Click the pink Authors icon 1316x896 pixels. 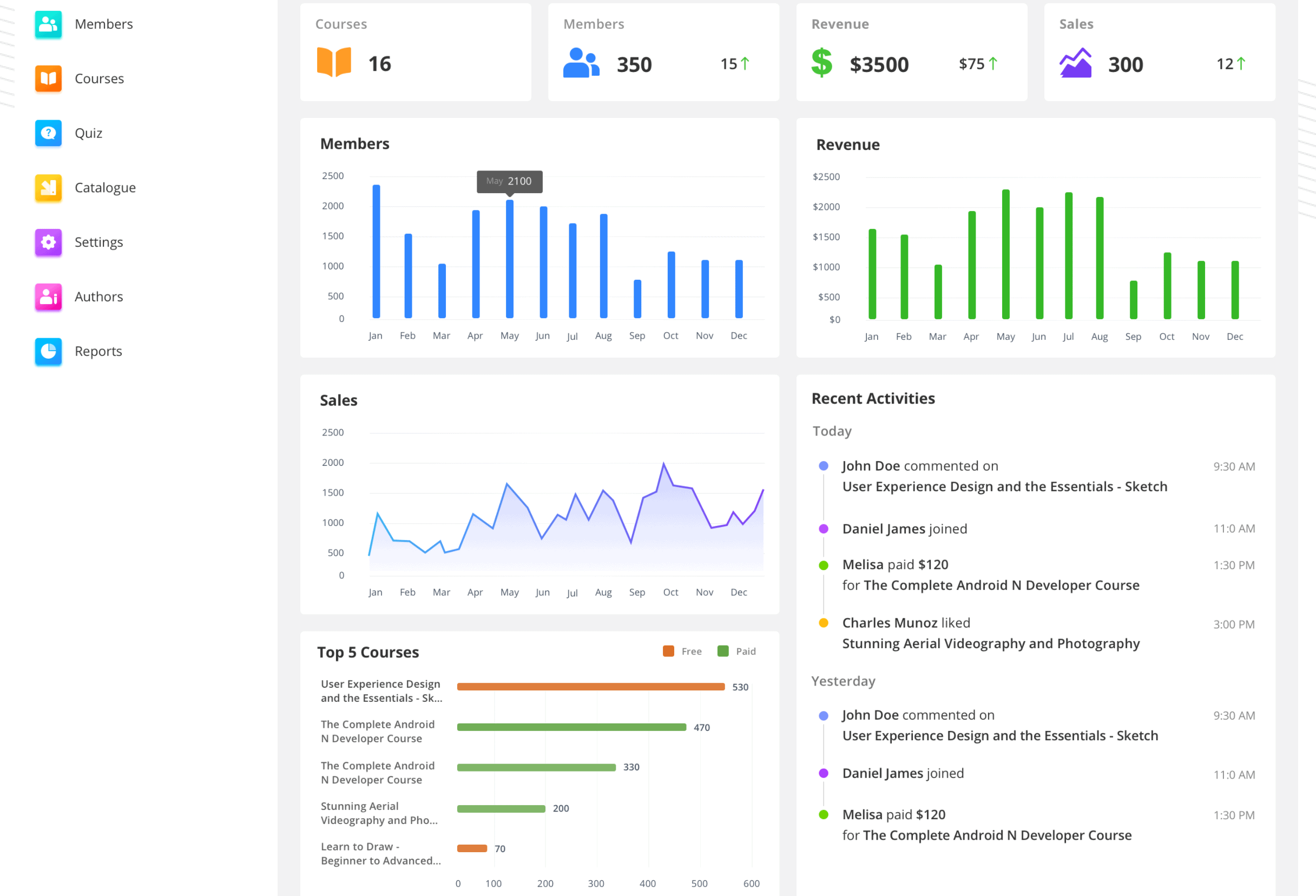click(x=48, y=297)
